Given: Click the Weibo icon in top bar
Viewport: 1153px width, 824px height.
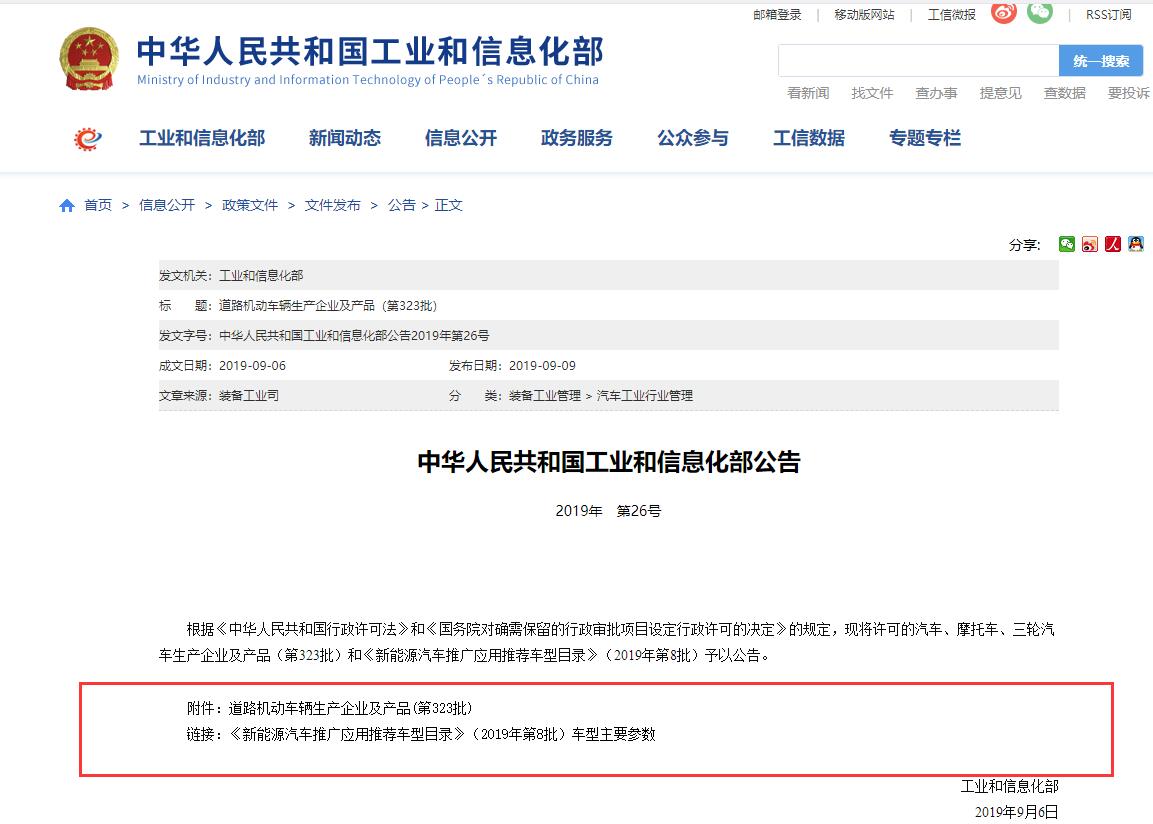Looking at the screenshot, I should click(x=1003, y=13).
